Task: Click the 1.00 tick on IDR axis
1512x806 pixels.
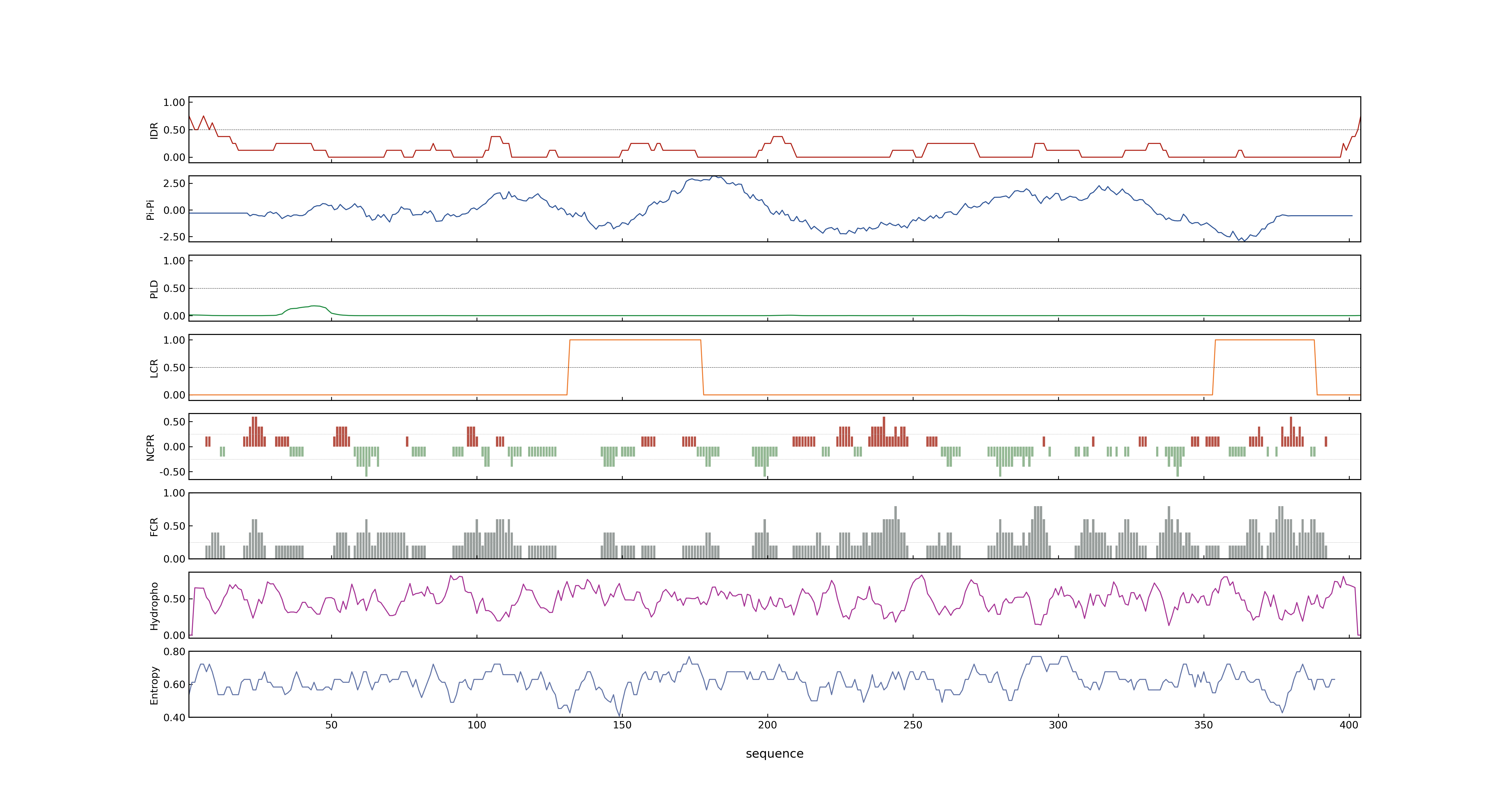Action: coord(174,103)
